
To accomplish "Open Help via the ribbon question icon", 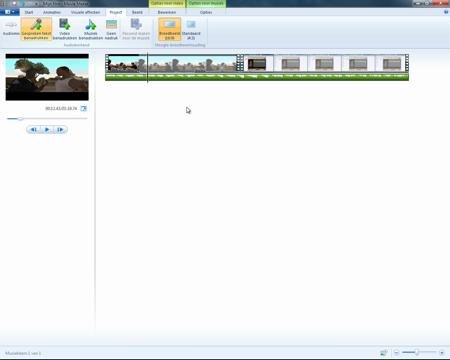I will pyautogui.click(x=446, y=12).
